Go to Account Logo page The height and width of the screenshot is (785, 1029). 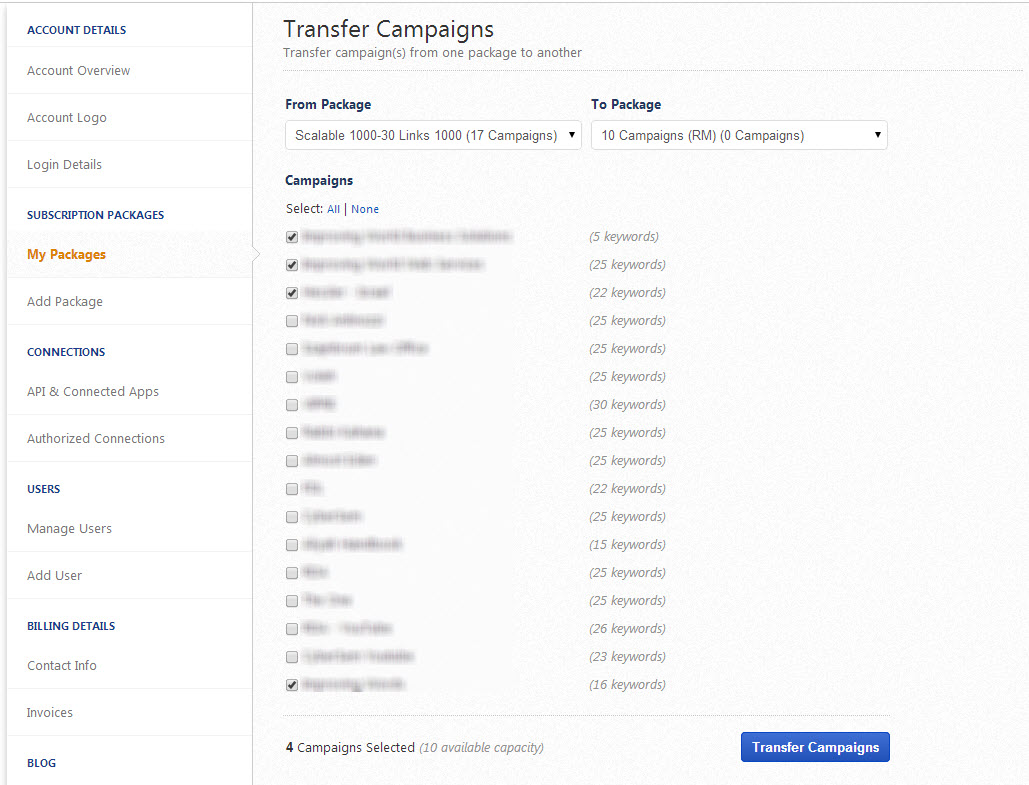67,118
